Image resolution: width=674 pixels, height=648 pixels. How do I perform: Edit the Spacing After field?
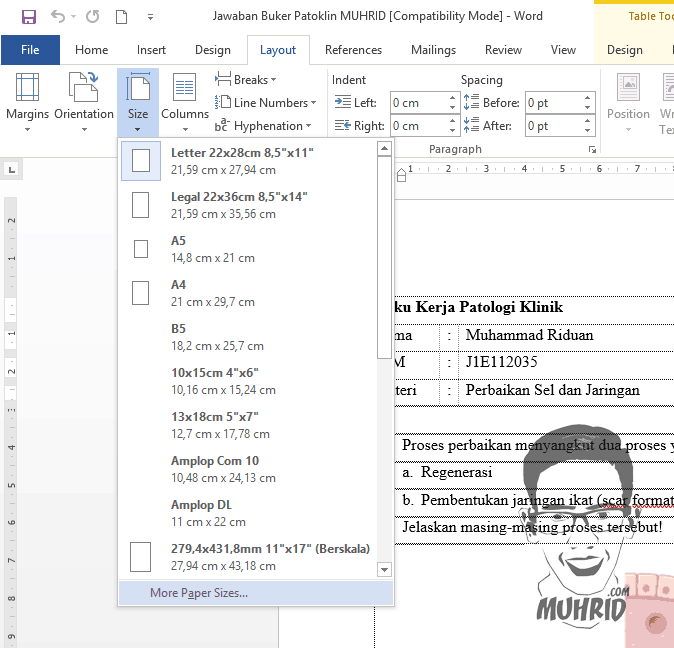[554, 126]
